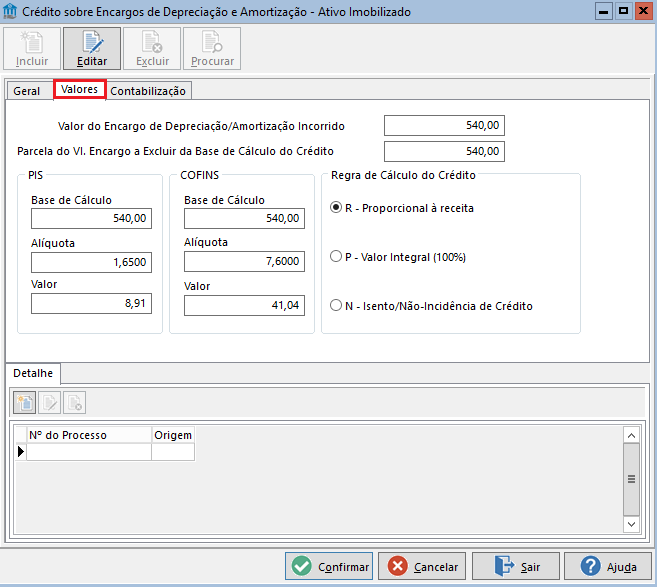657x587 pixels.
Task: Click the Nº do Processo column header
Action: pyautogui.click(x=89, y=435)
